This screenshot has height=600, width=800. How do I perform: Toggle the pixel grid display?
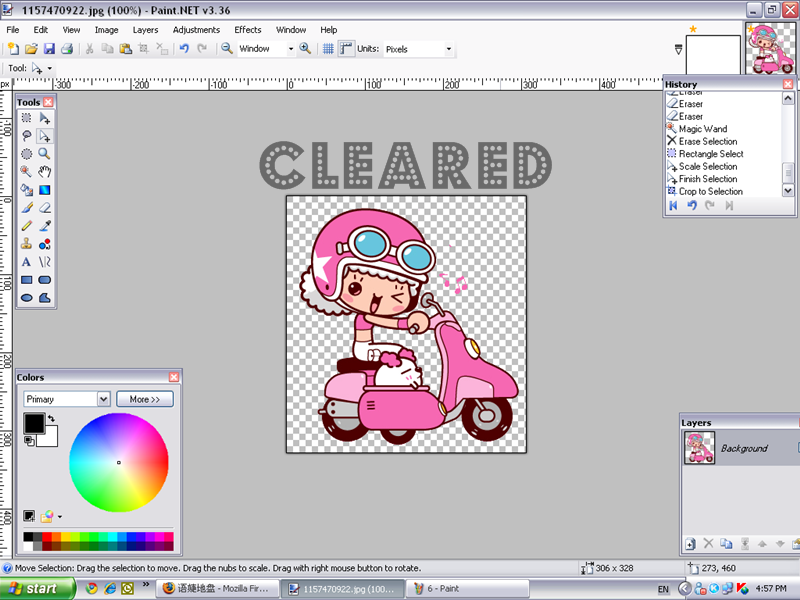[x=328, y=48]
